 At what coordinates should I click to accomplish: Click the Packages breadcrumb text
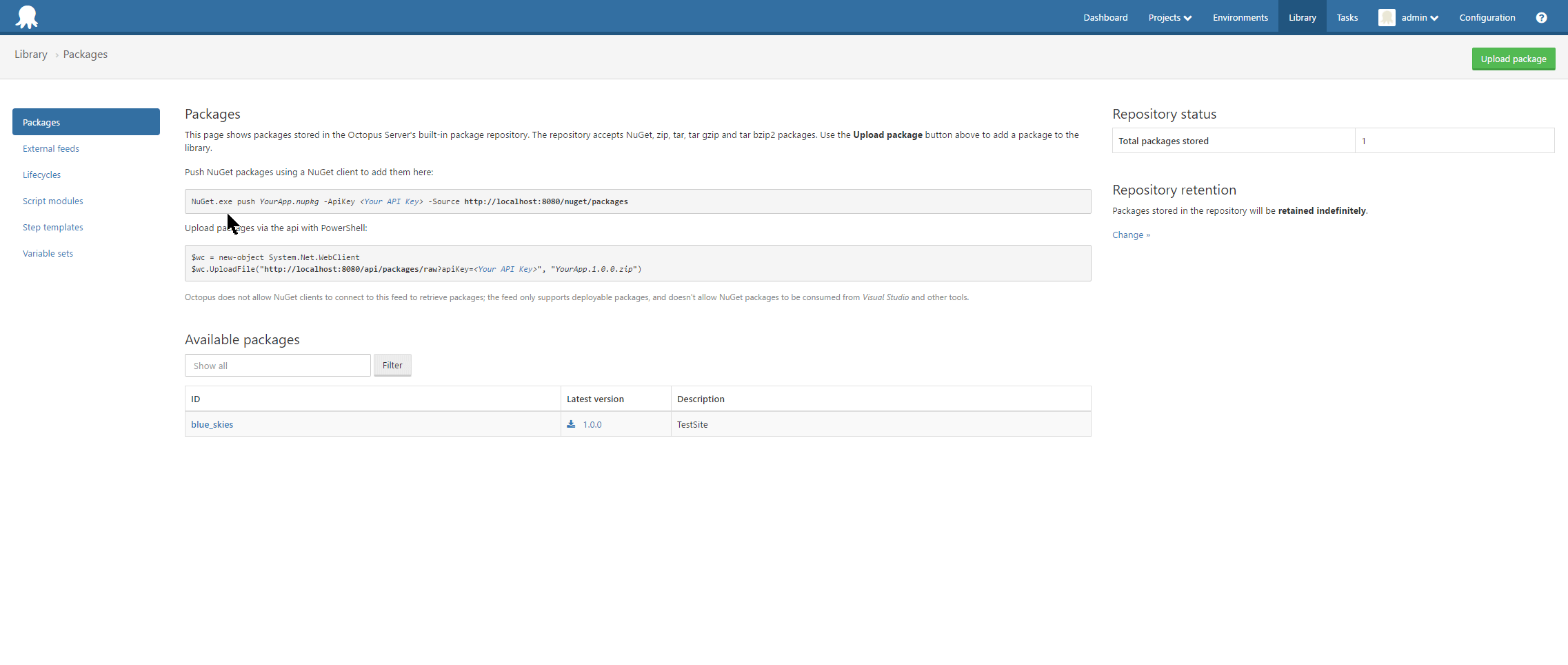[x=86, y=54]
